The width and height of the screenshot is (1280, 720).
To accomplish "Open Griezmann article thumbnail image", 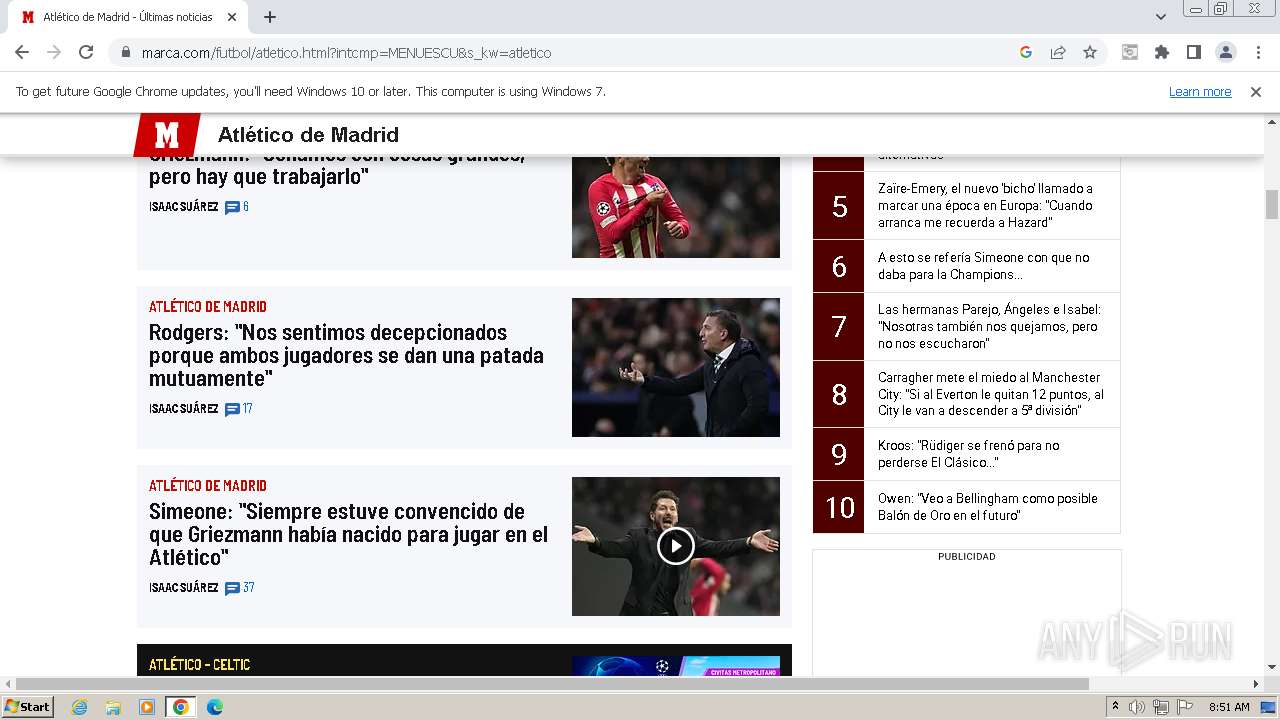I will [676, 207].
